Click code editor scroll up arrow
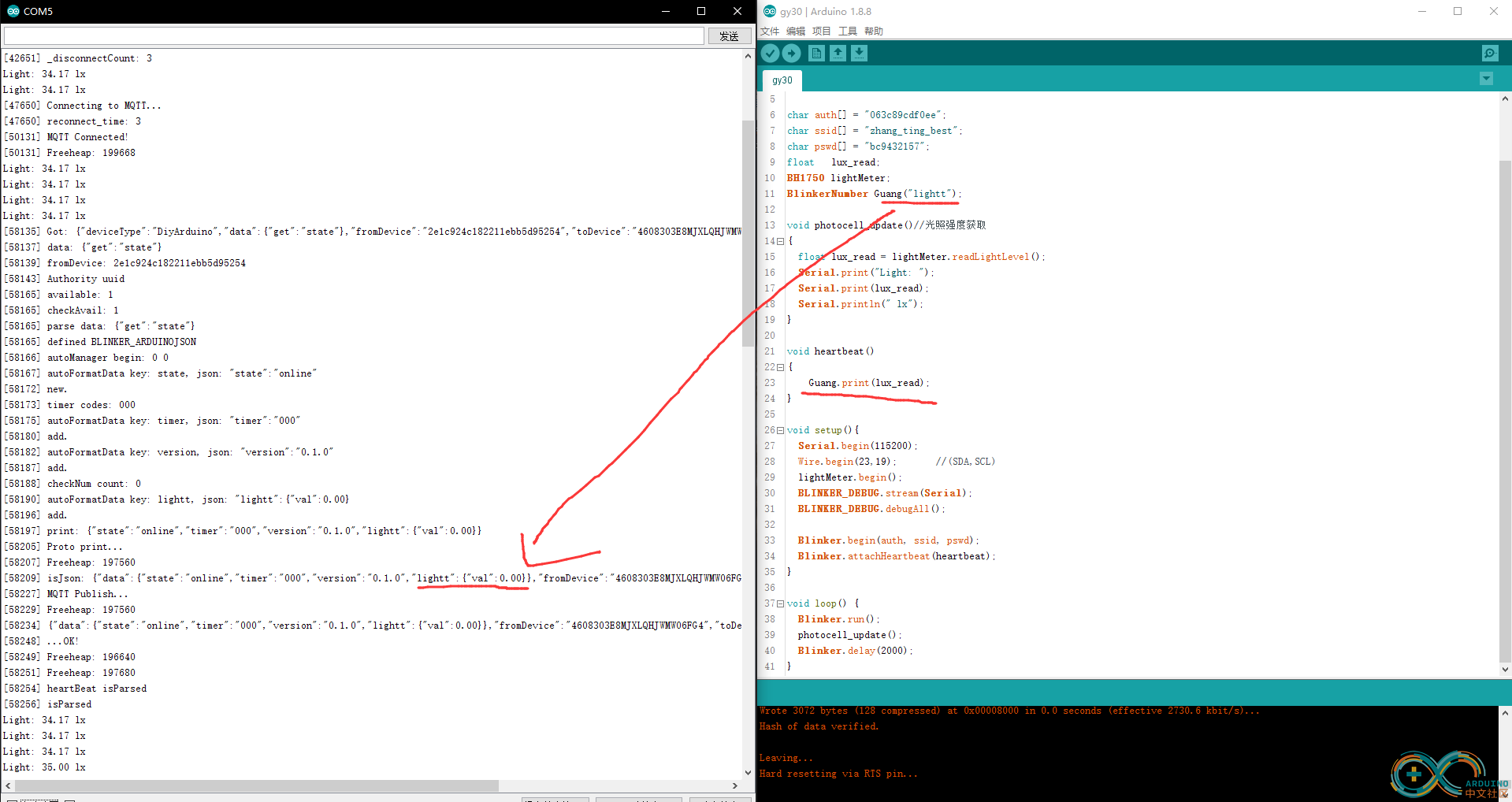Image resolution: width=1512 pixels, height=802 pixels. coord(1505,99)
